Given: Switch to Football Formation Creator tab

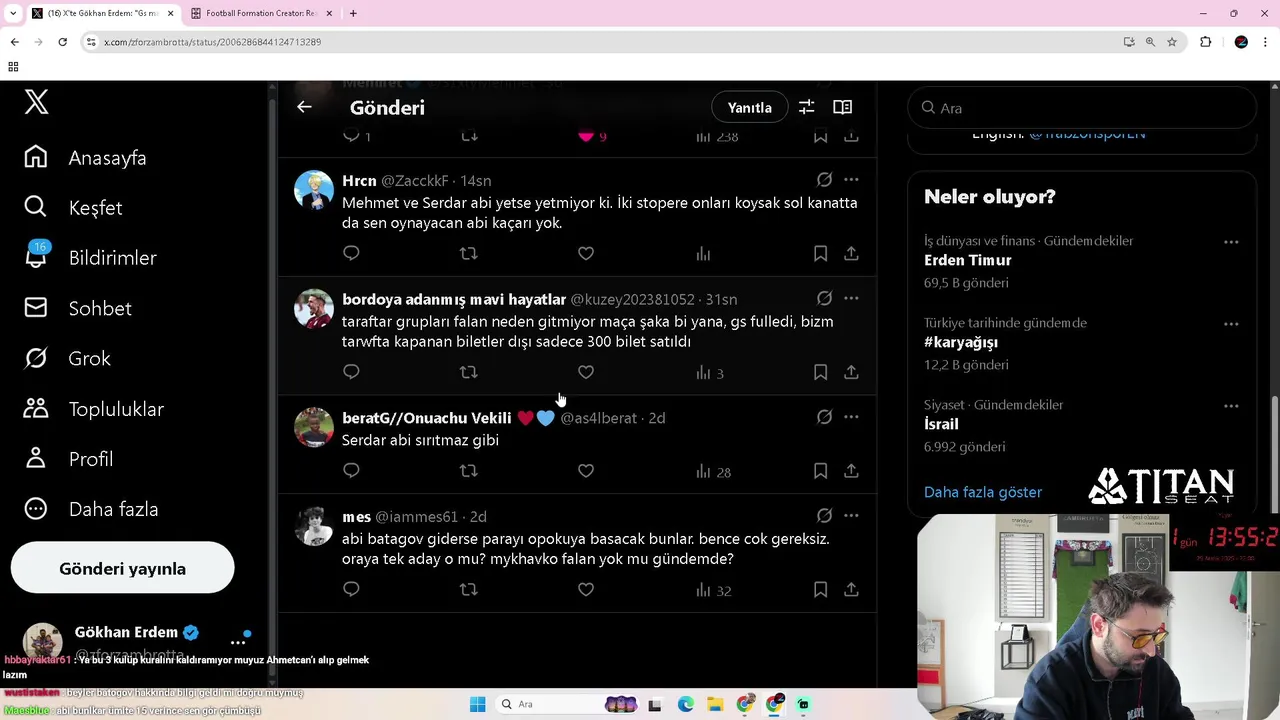Looking at the screenshot, I should [260, 13].
